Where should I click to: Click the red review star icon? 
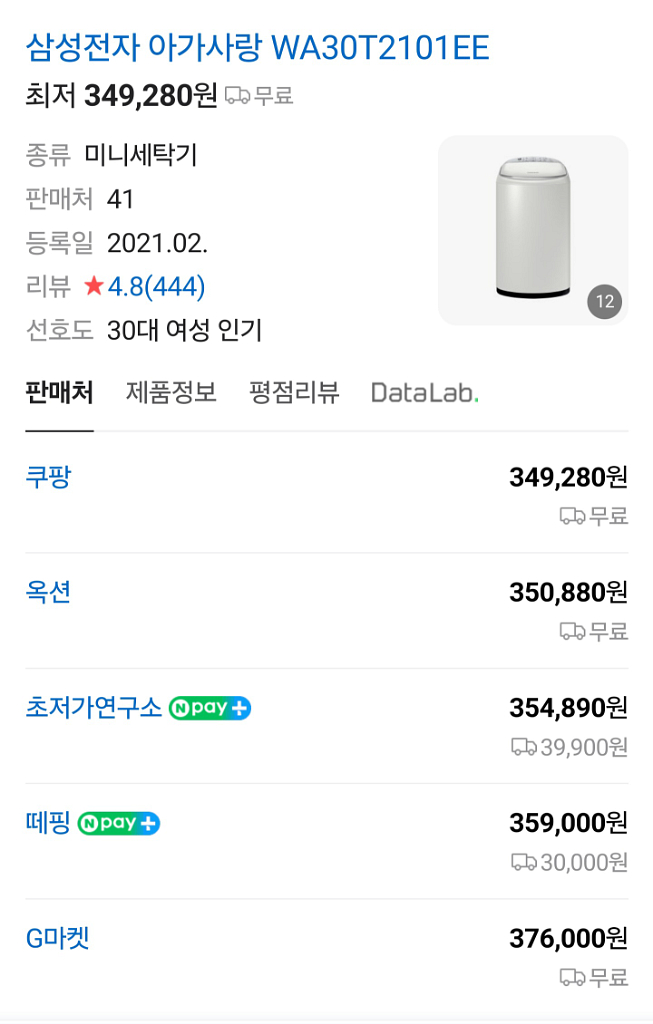click(94, 287)
